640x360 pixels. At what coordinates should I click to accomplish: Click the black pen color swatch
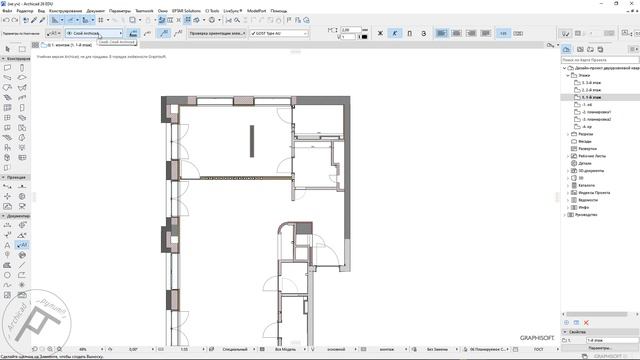364,37
